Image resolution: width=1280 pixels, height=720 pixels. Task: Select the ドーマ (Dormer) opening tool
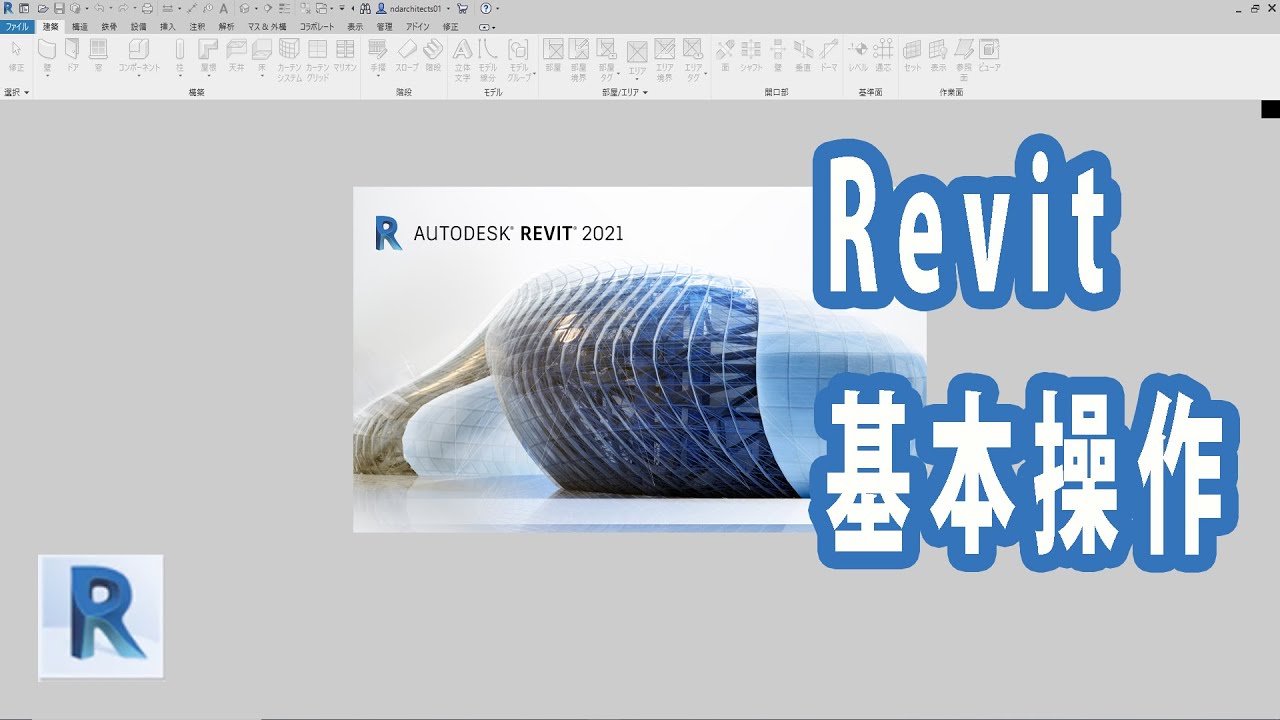tap(829, 56)
